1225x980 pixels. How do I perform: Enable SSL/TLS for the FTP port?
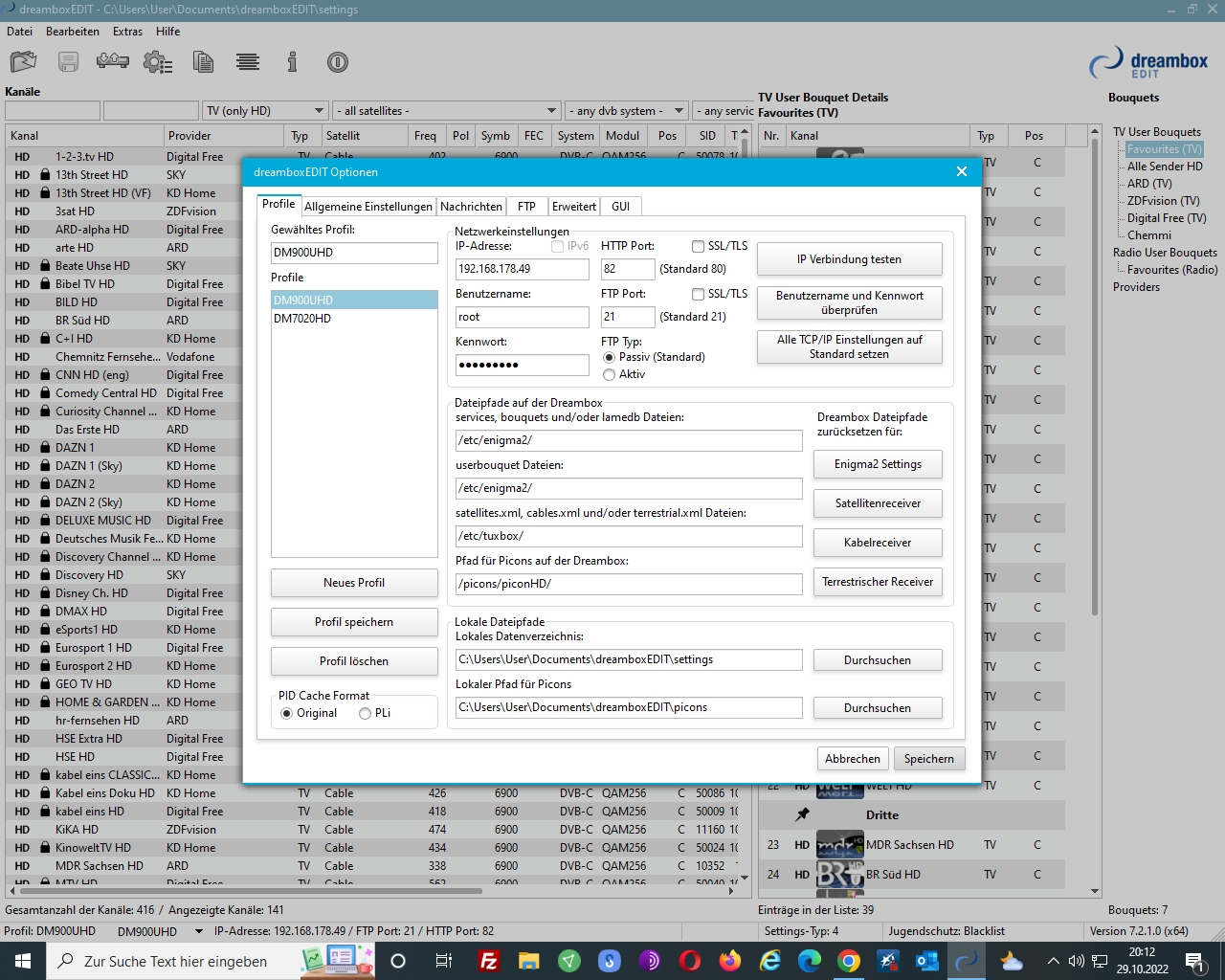tap(698, 294)
